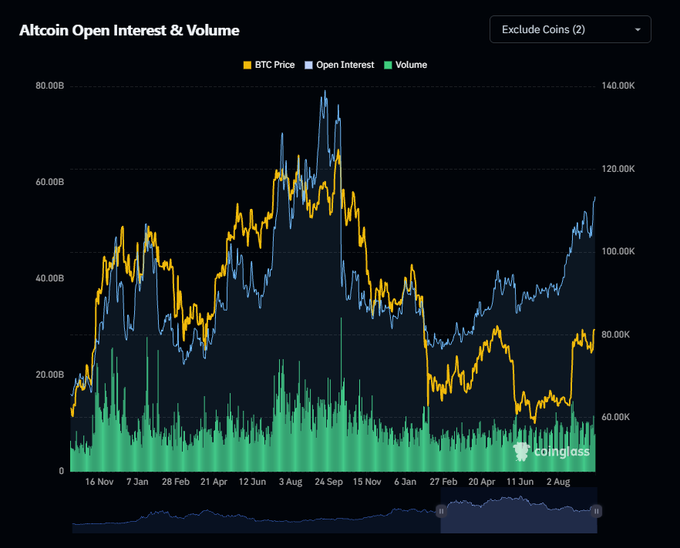Click the chart title Altcoin Open Interest & Volume
680x548 pixels.
[129, 30]
